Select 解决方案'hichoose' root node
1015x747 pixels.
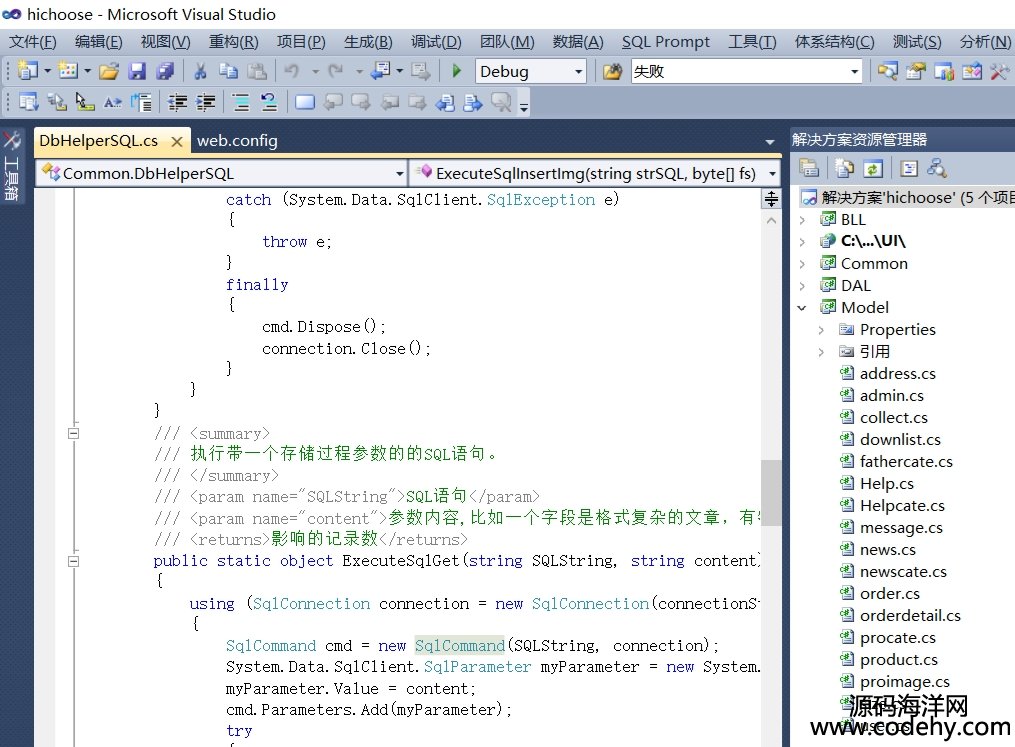pos(906,197)
